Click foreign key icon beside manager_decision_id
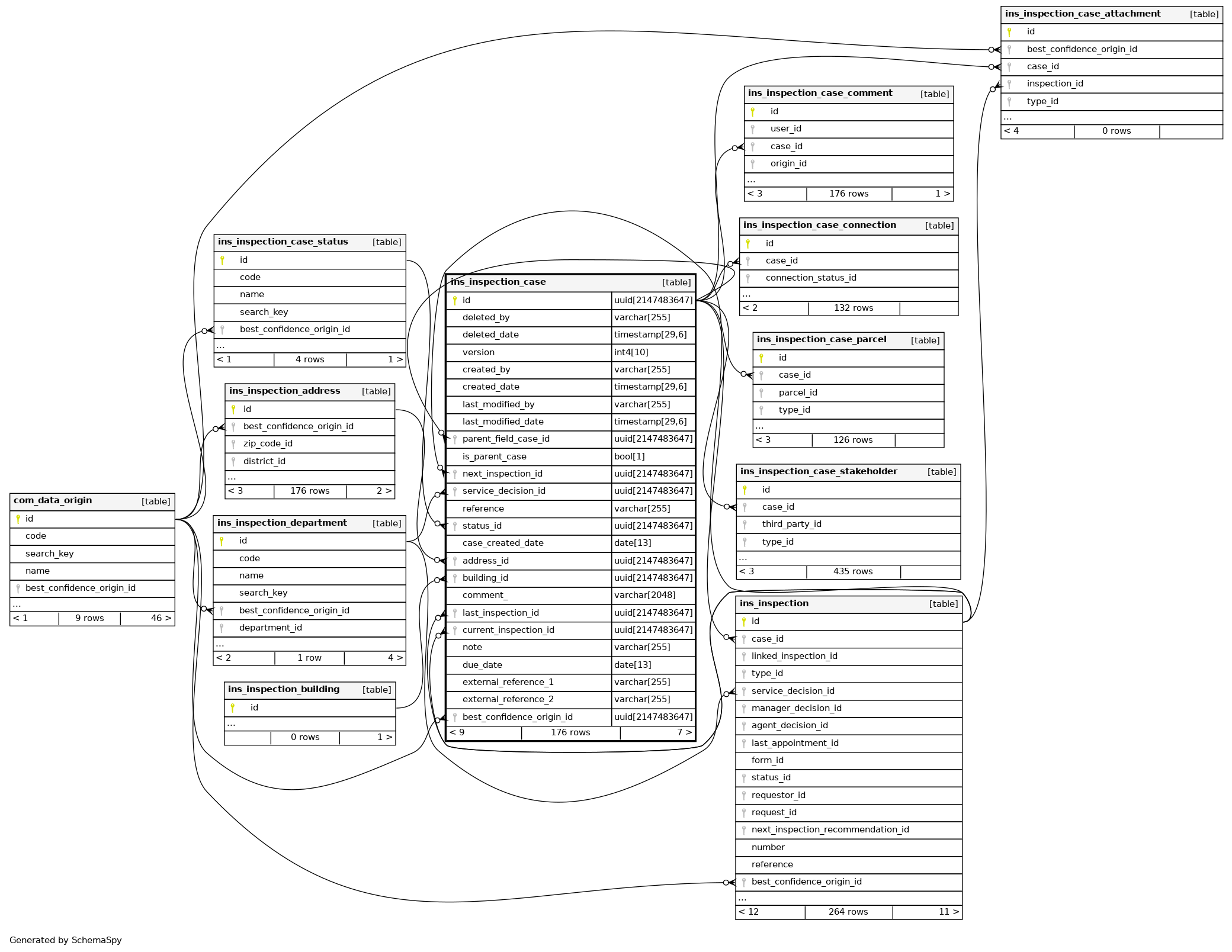Viewport: 1232px width, 952px height. click(743, 709)
